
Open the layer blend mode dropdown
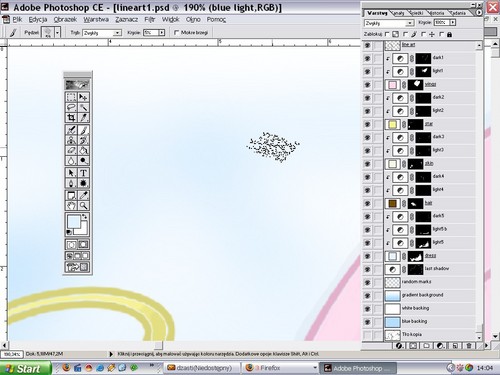(389, 23)
